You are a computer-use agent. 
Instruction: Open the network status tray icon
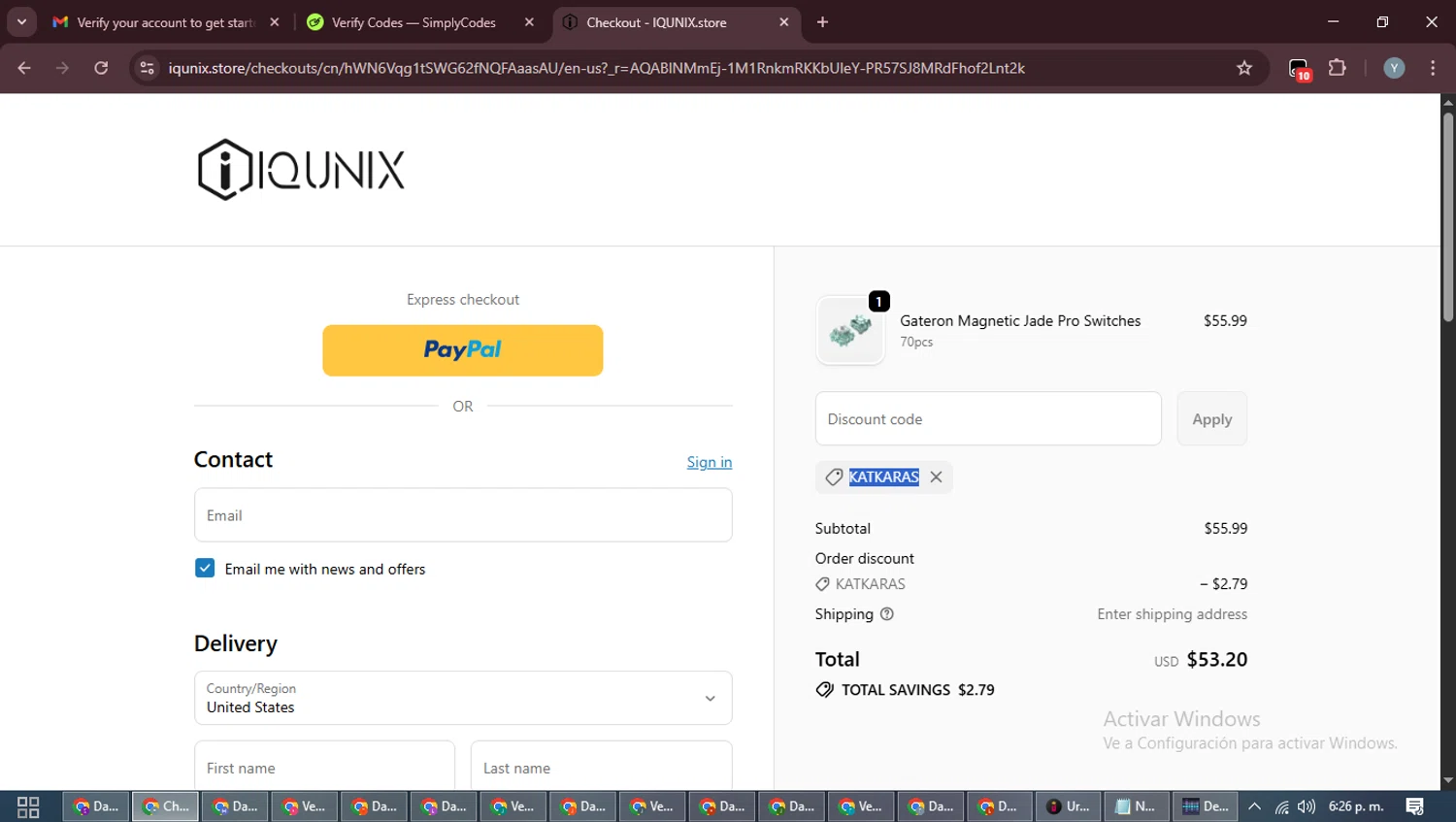pos(1281,806)
